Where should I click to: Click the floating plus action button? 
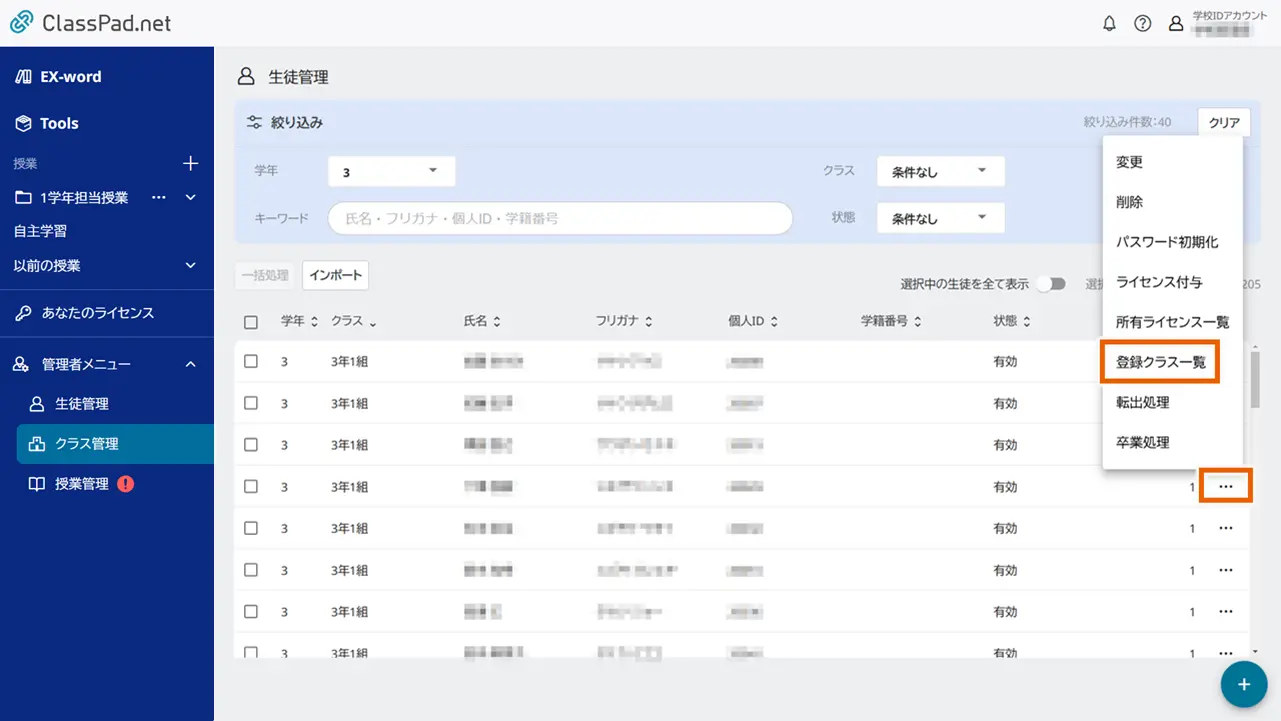click(1243, 684)
